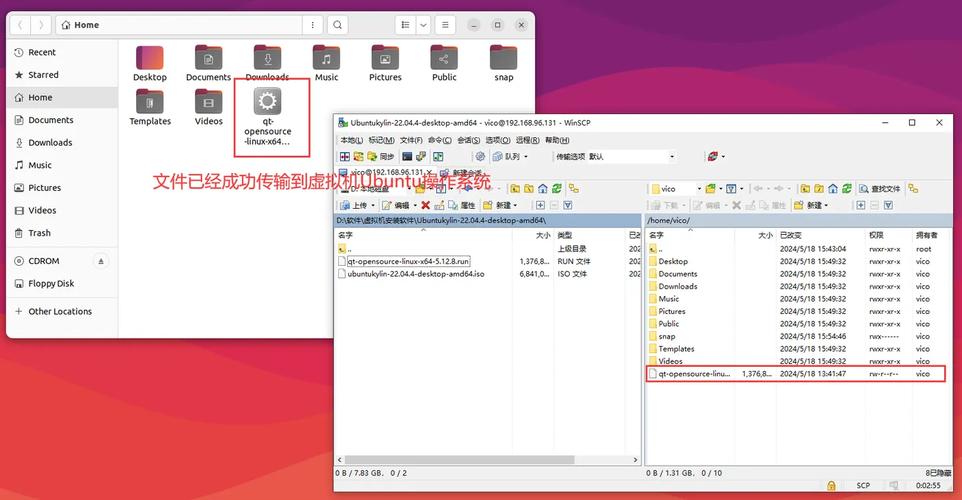
Task: Click the search icon in Files window
Action: pyautogui.click(x=337, y=25)
